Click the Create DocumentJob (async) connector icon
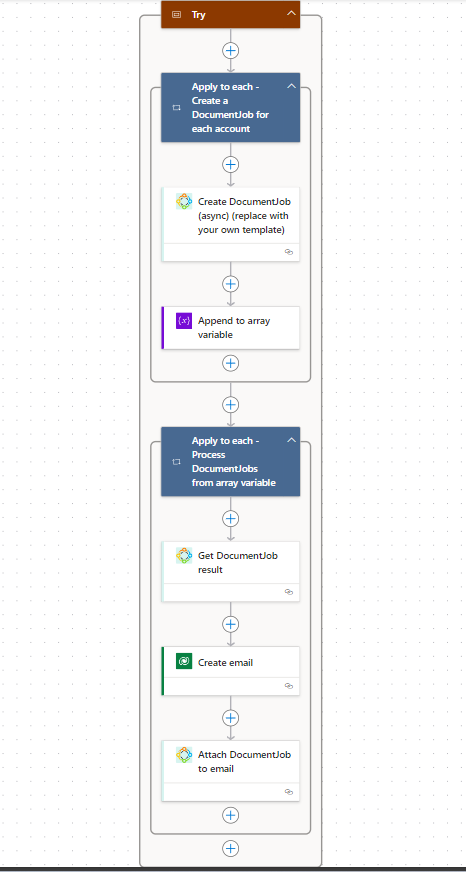The image size is (466, 872). click(x=184, y=201)
